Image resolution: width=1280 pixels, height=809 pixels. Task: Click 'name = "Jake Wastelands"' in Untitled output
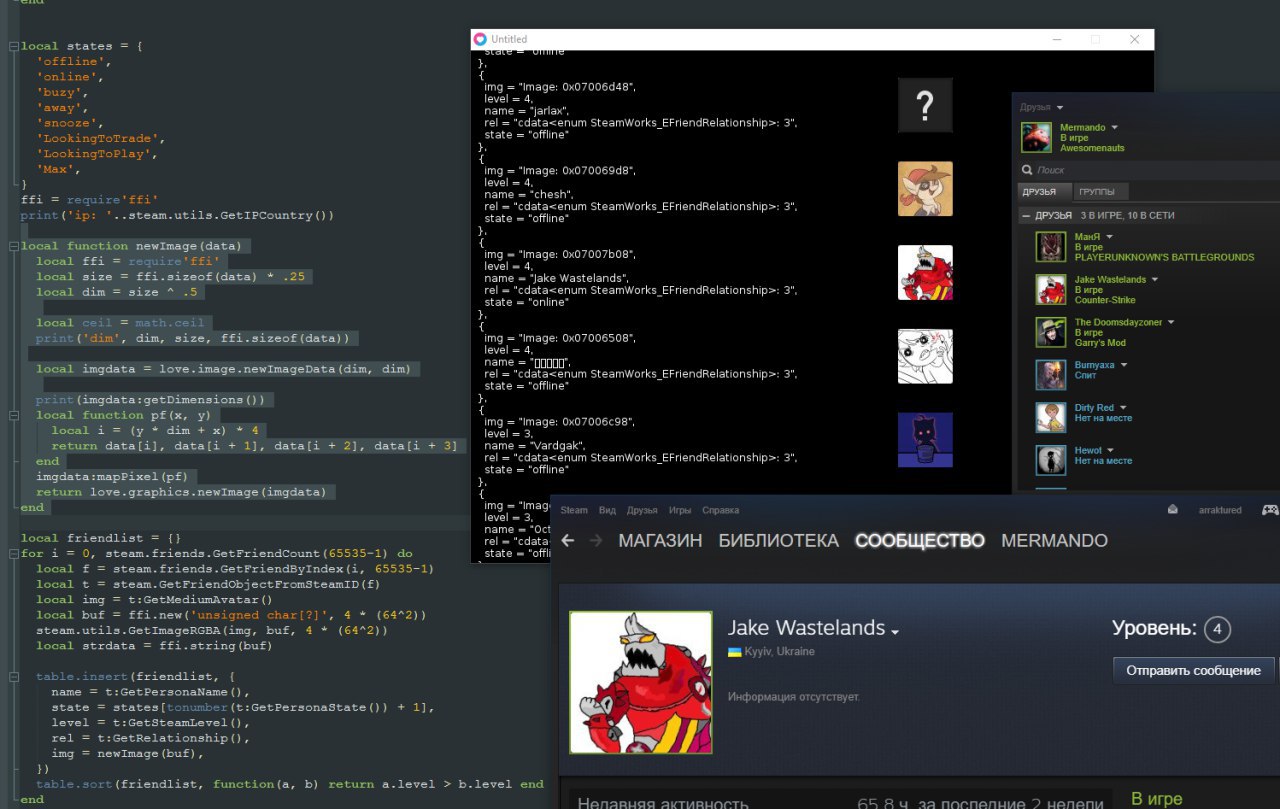(556, 278)
